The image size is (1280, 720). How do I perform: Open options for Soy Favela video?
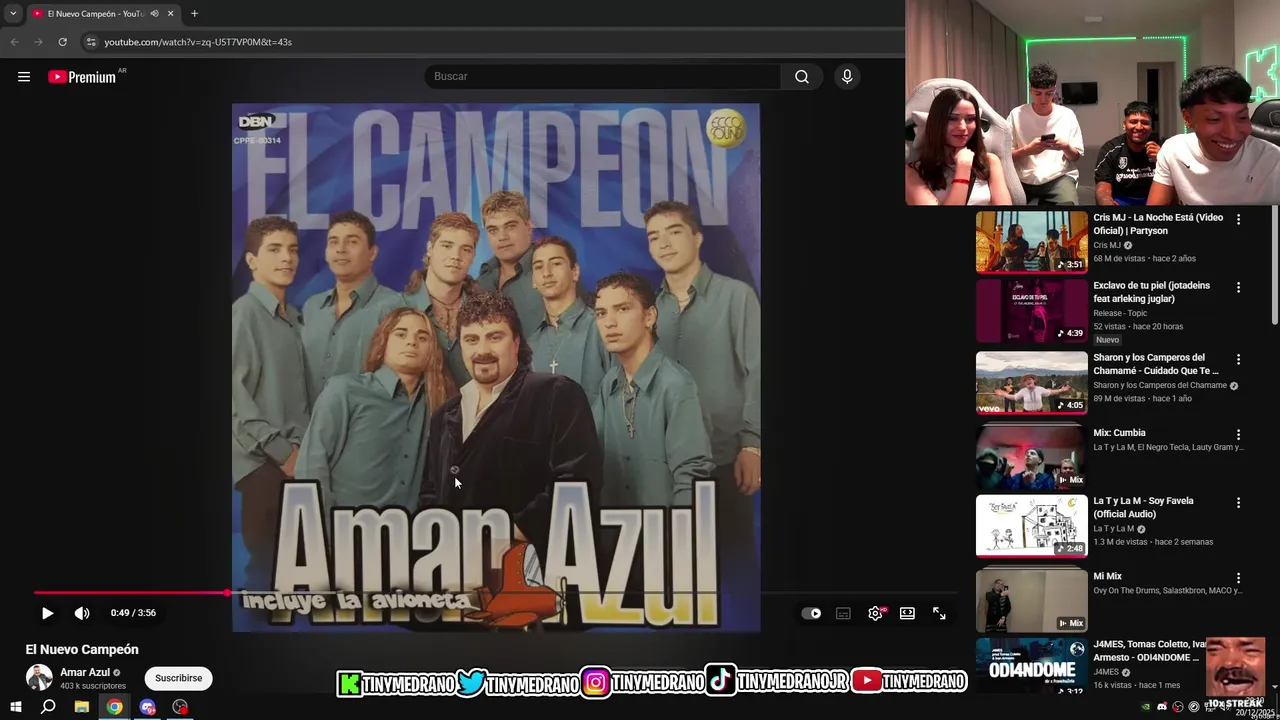tap(1238, 503)
